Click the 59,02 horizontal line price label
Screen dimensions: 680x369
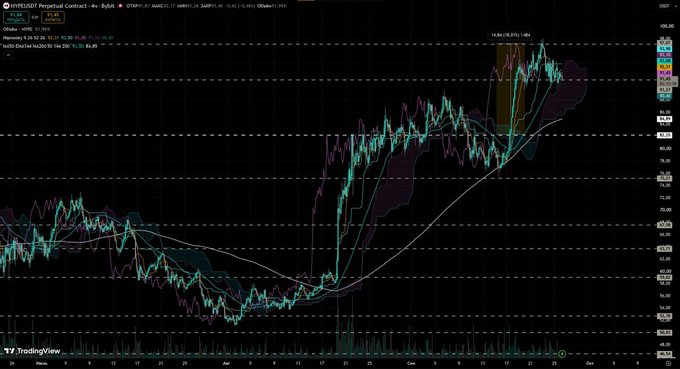pyautogui.click(x=665, y=278)
